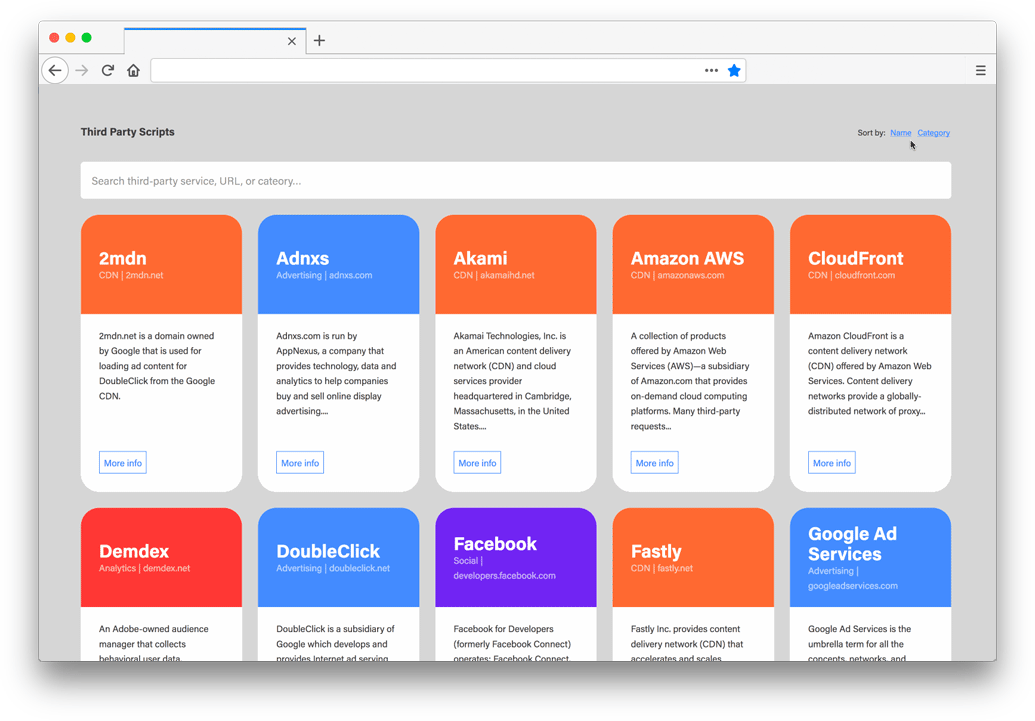The height and width of the screenshot is (721, 1035).
Task: Click the Adobe-owned audience manager description
Action: pos(154,642)
